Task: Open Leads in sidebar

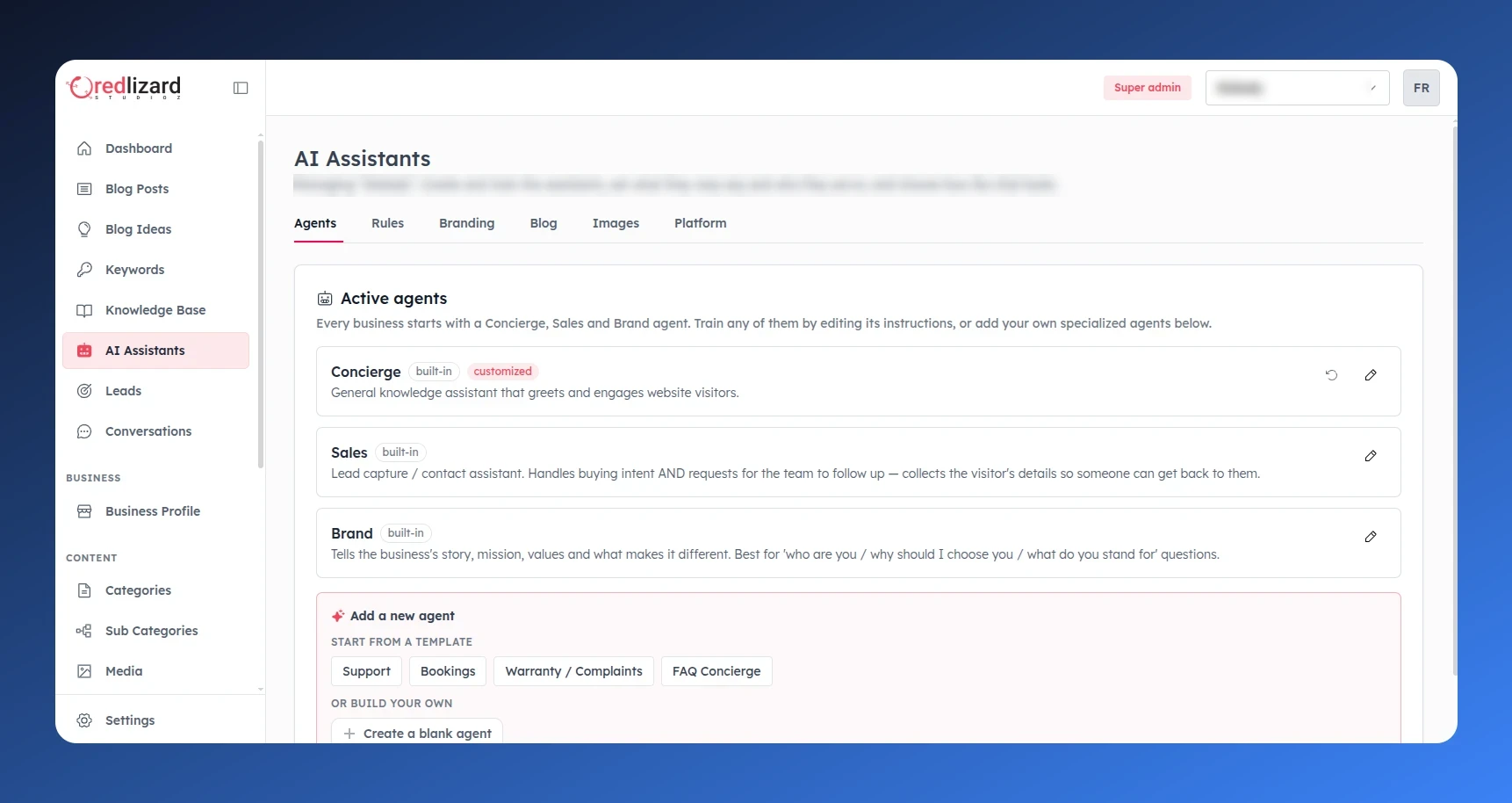Action: [156, 391]
